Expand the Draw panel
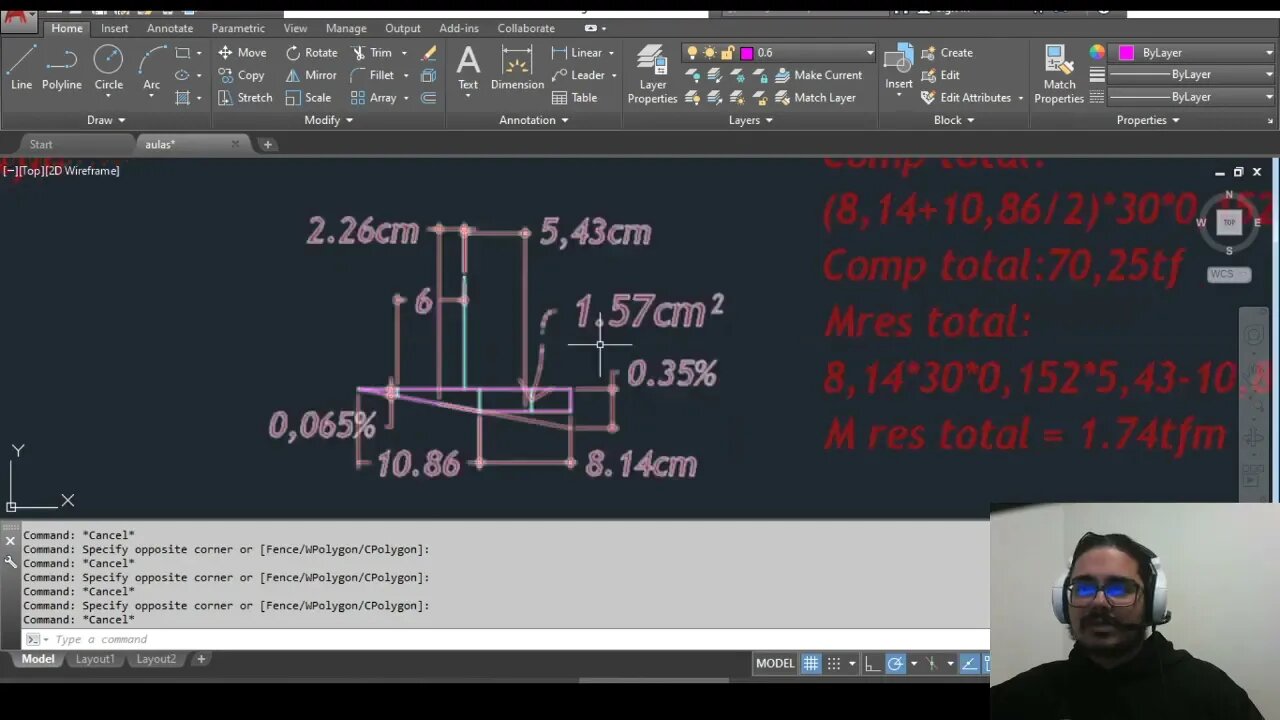 [106, 120]
